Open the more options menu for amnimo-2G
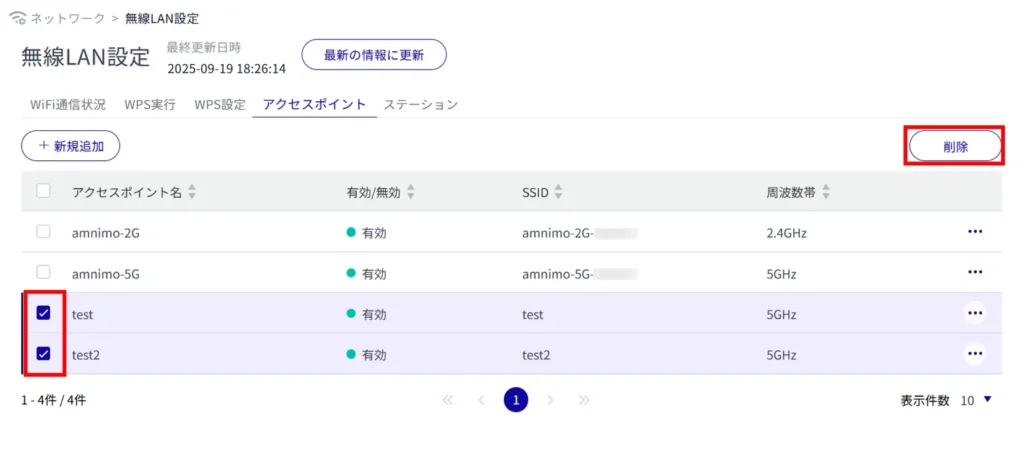 (974, 232)
